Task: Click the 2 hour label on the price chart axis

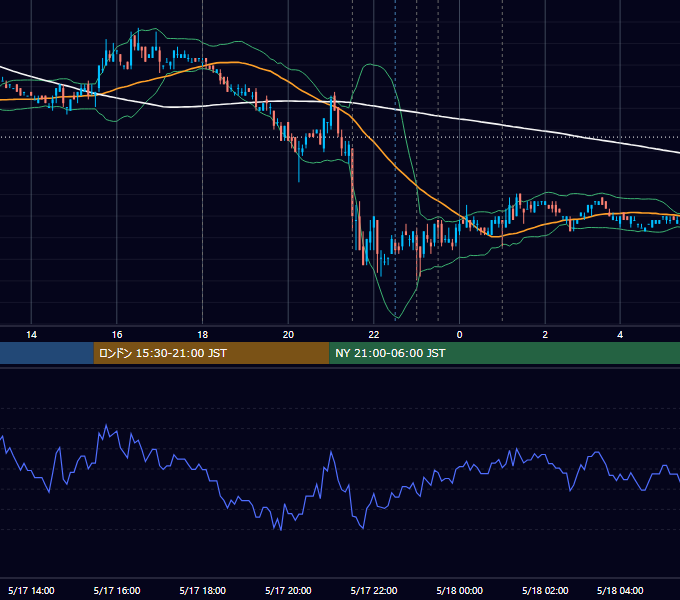Action: click(545, 335)
